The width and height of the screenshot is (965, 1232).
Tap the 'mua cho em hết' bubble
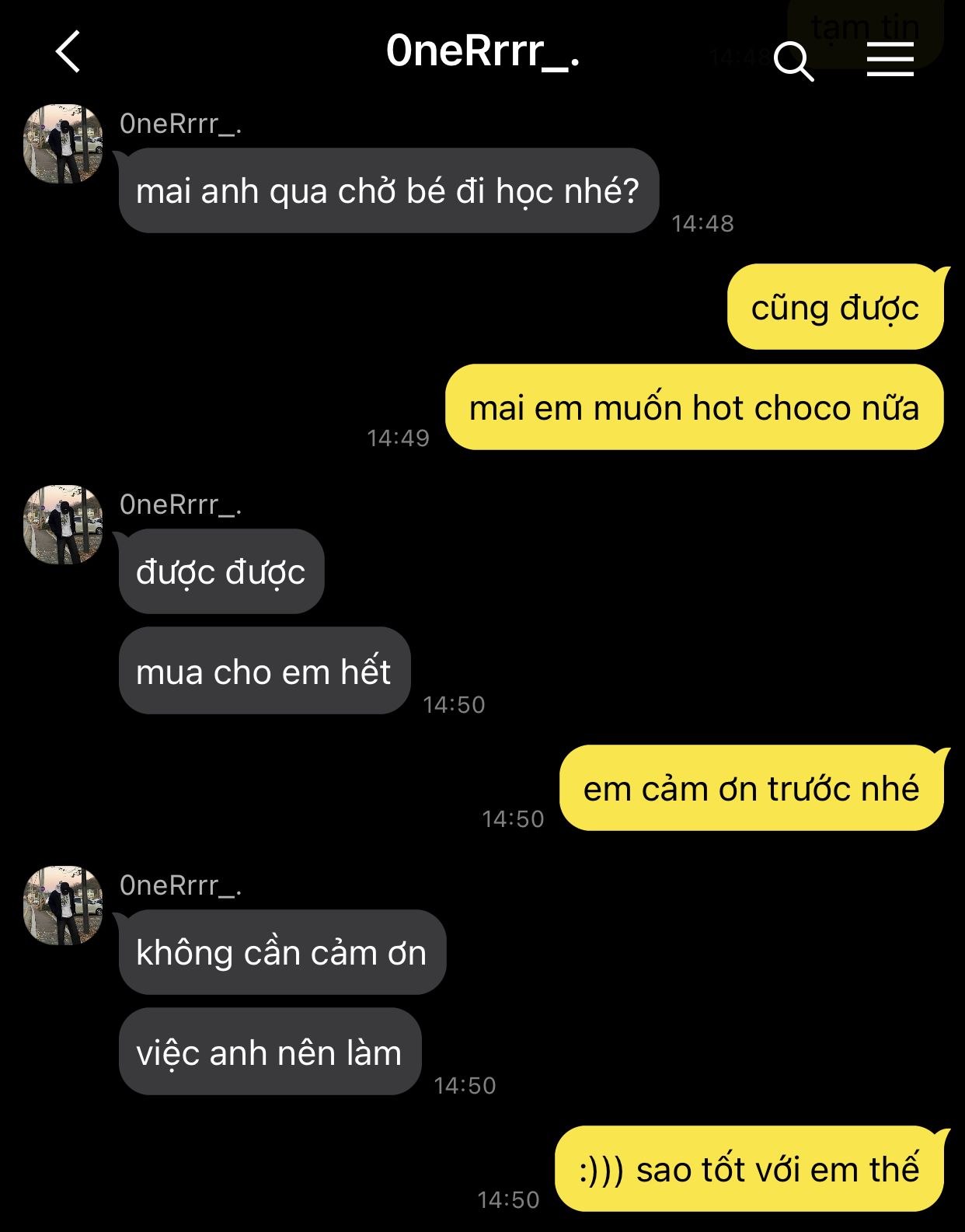[x=264, y=671]
